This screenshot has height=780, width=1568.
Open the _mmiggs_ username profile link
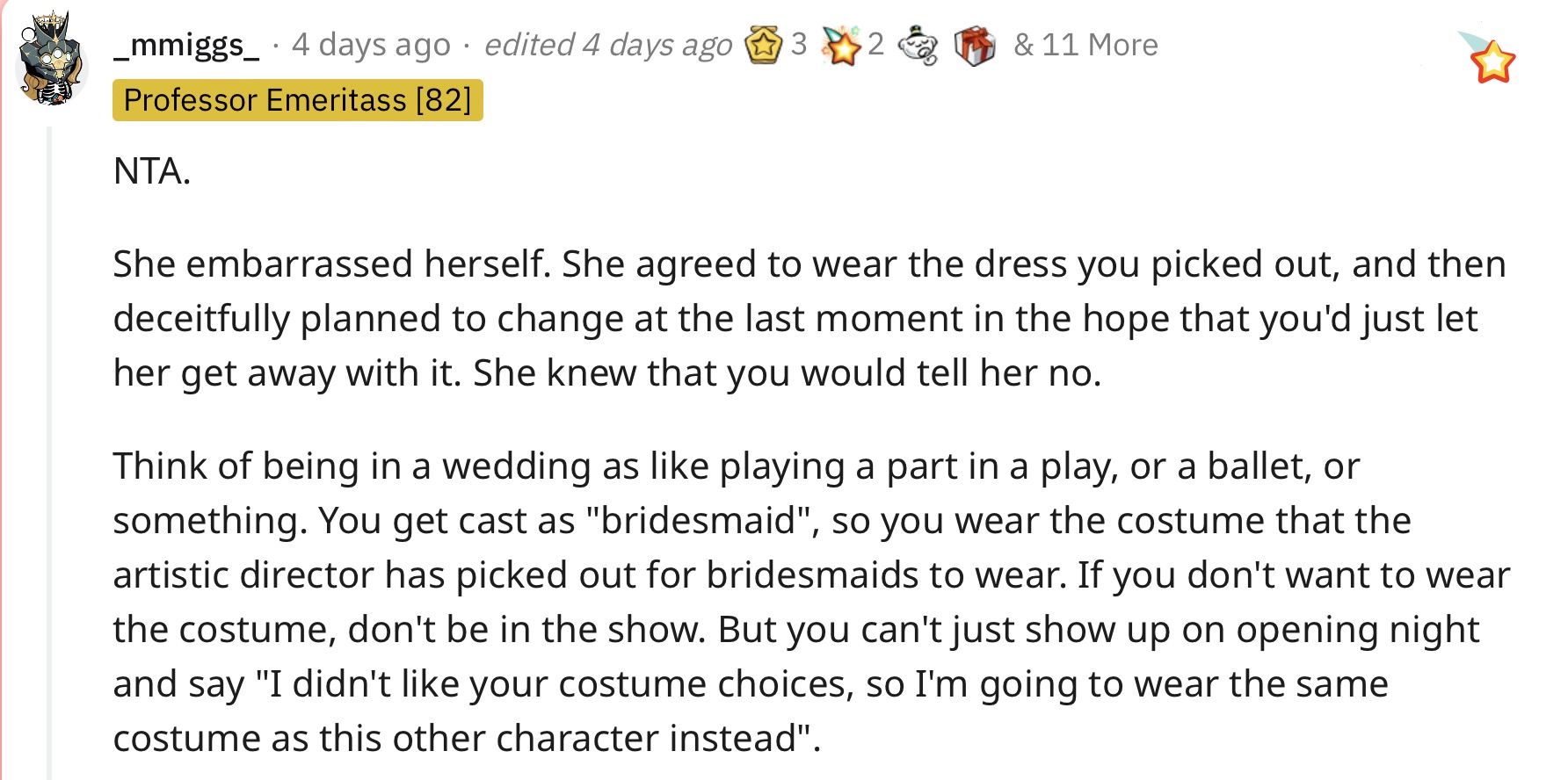[x=186, y=44]
